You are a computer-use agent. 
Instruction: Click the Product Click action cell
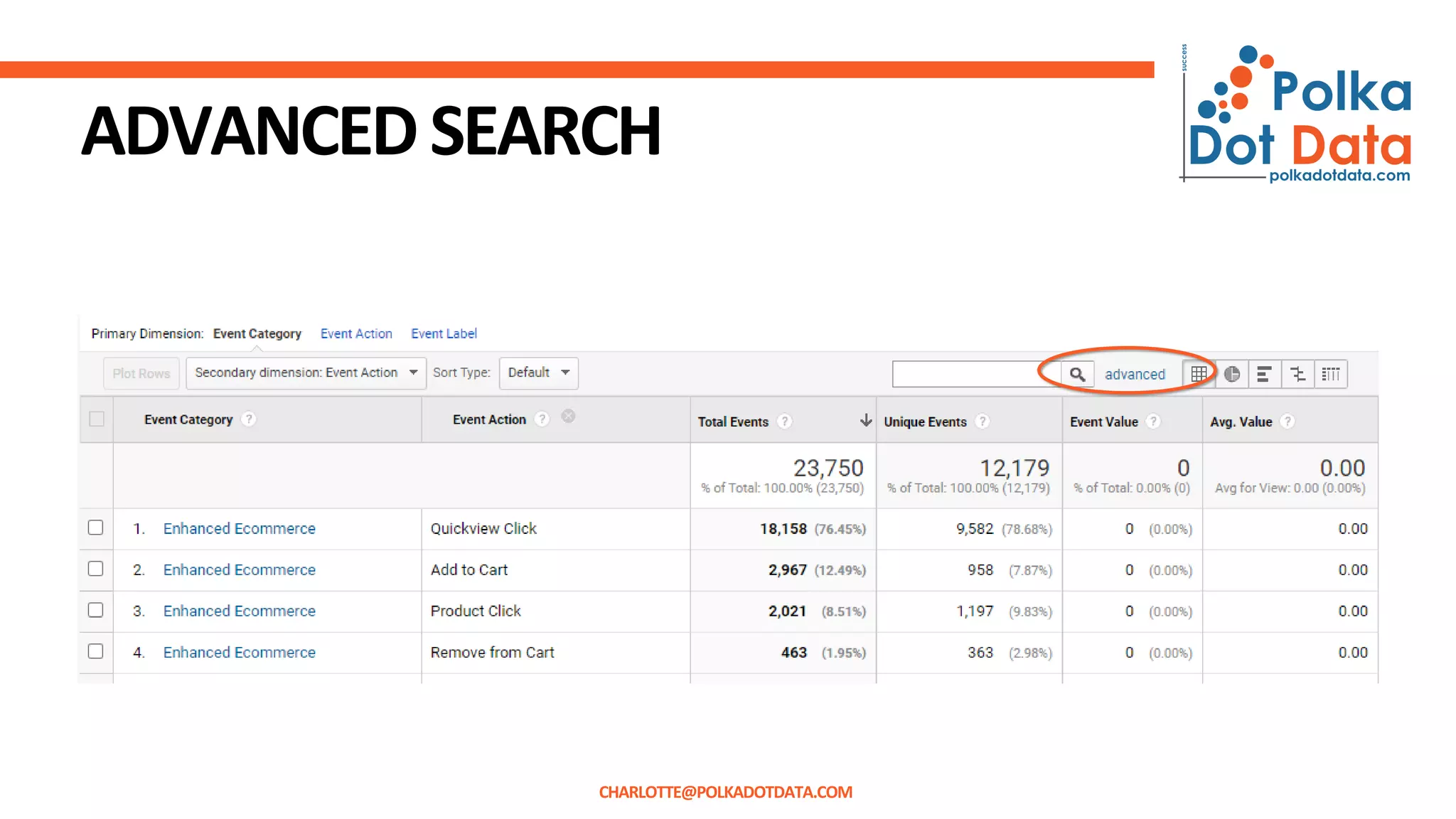coord(476,611)
